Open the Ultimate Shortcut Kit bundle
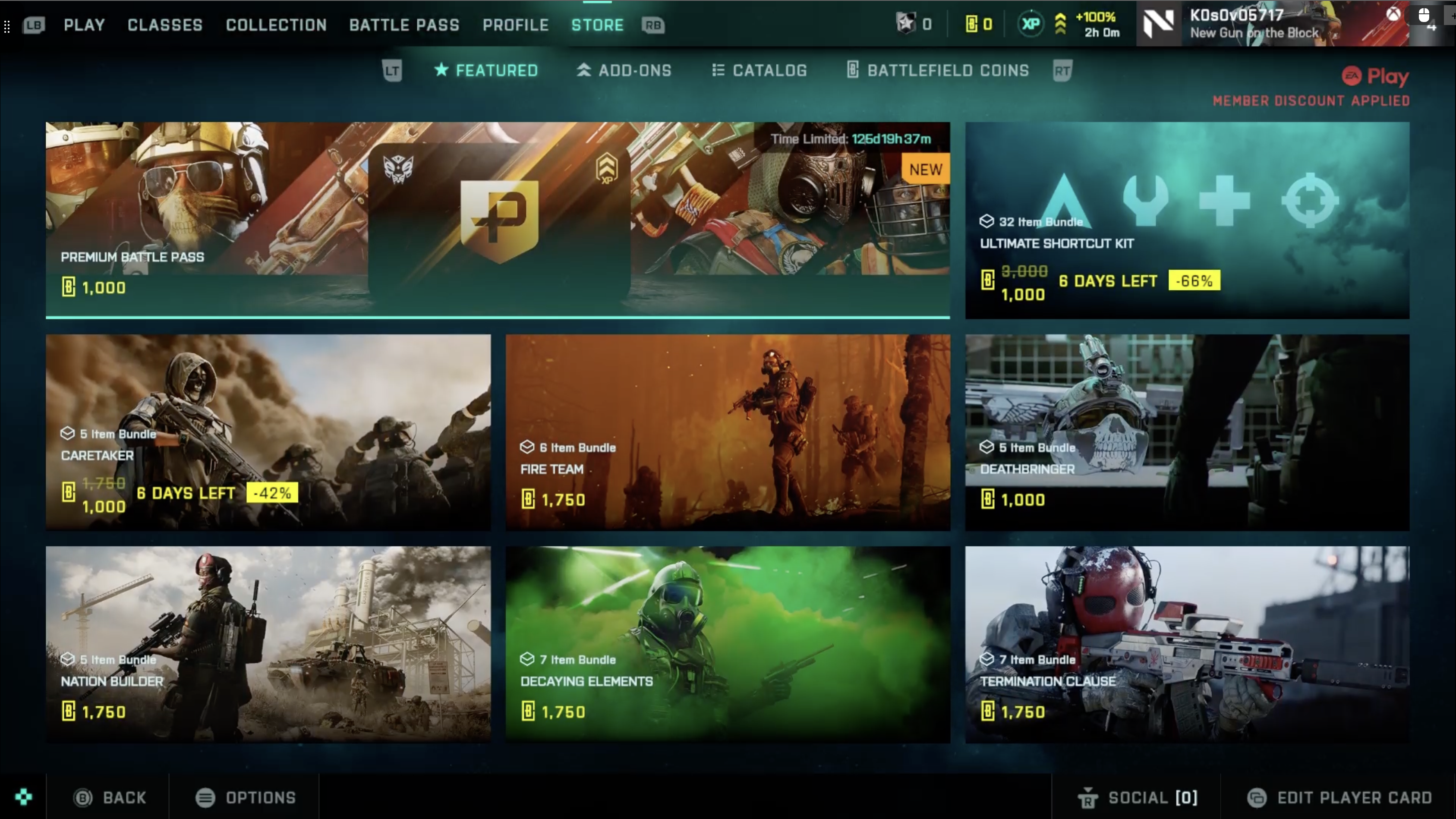Screen dimensions: 1456x819 [1187, 220]
